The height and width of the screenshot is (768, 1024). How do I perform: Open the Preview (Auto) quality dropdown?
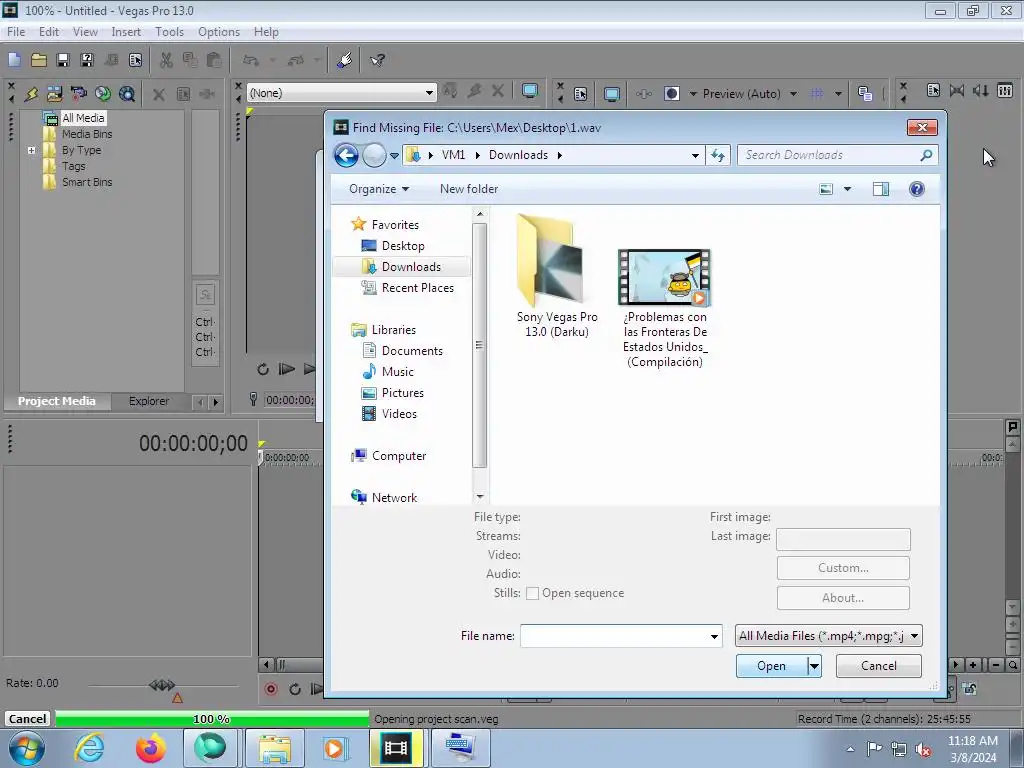[x=793, y=94]
